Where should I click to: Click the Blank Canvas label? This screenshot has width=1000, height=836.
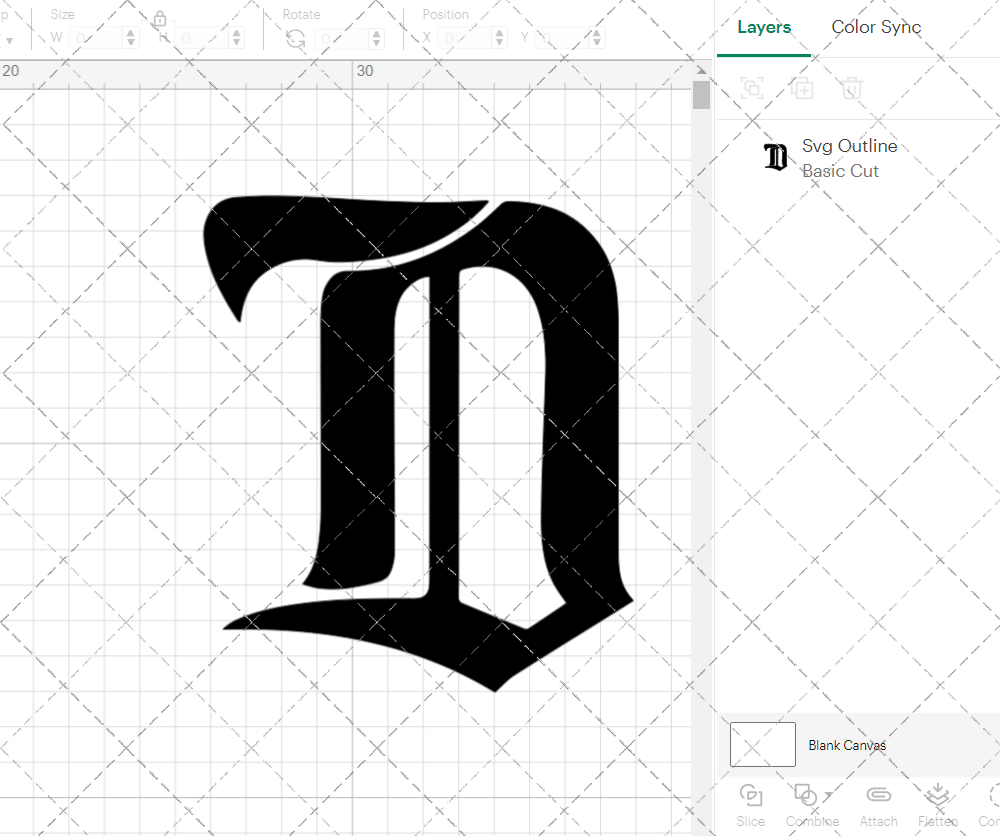click(x=846, y=745)
